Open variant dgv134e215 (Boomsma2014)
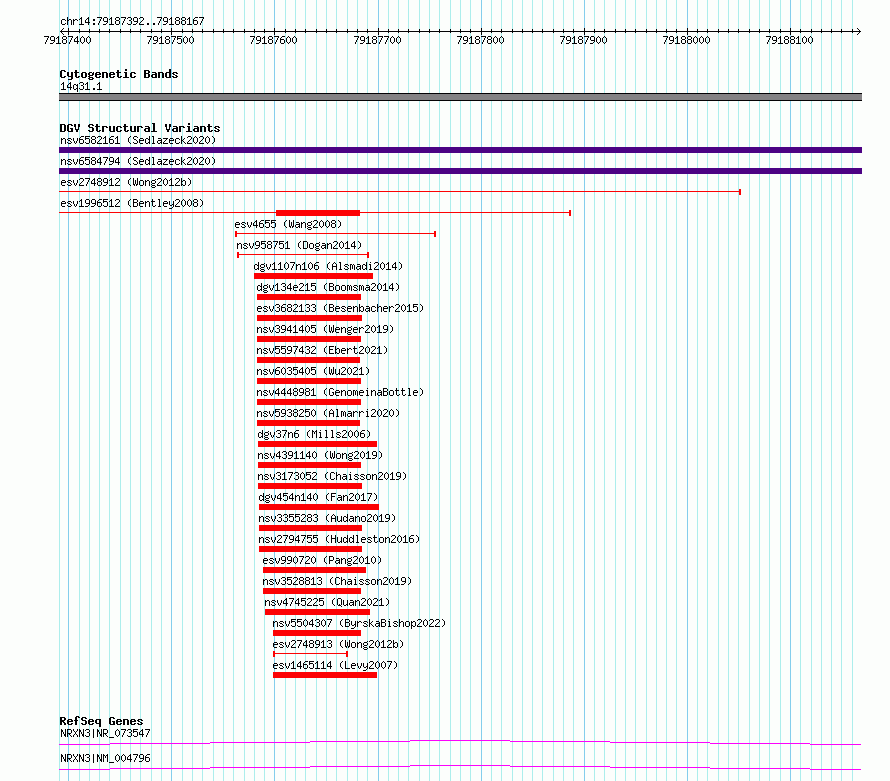The height and width of the screenshot is (781, 890). pos(328,287)
